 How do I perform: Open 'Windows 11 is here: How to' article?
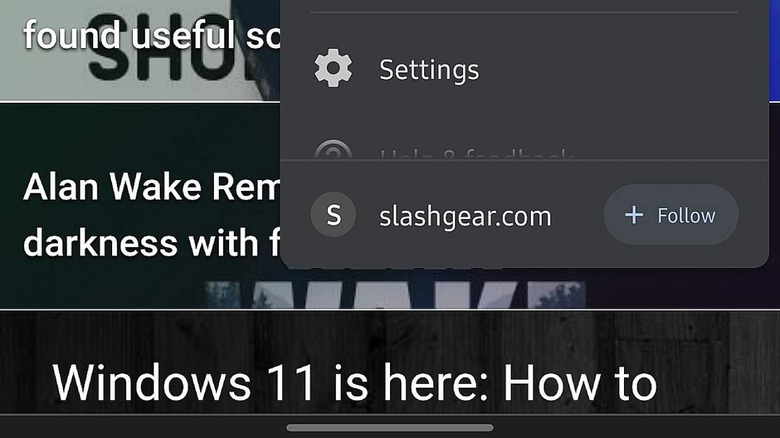pos(355,382)
